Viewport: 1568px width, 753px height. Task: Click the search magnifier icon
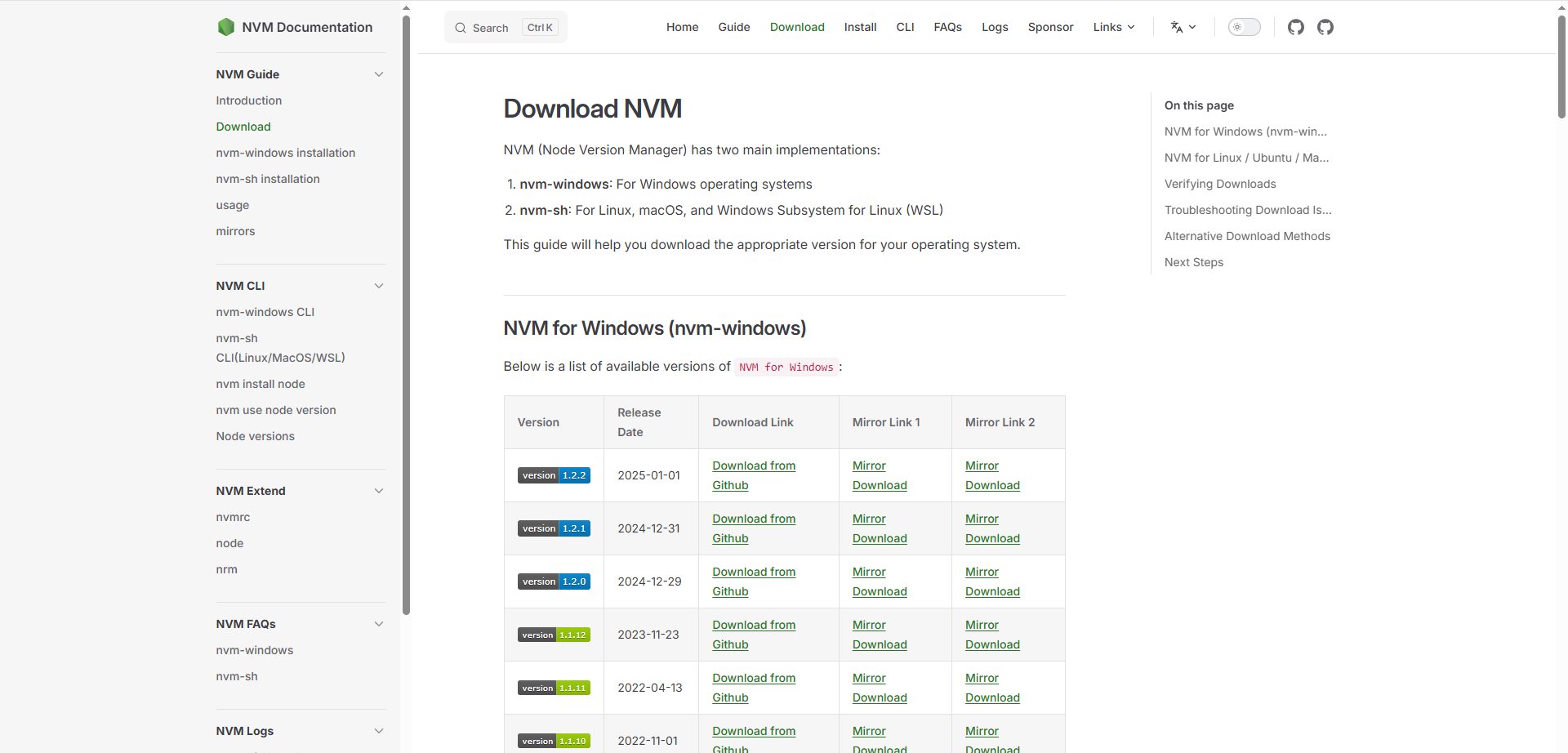pos(461,27)
